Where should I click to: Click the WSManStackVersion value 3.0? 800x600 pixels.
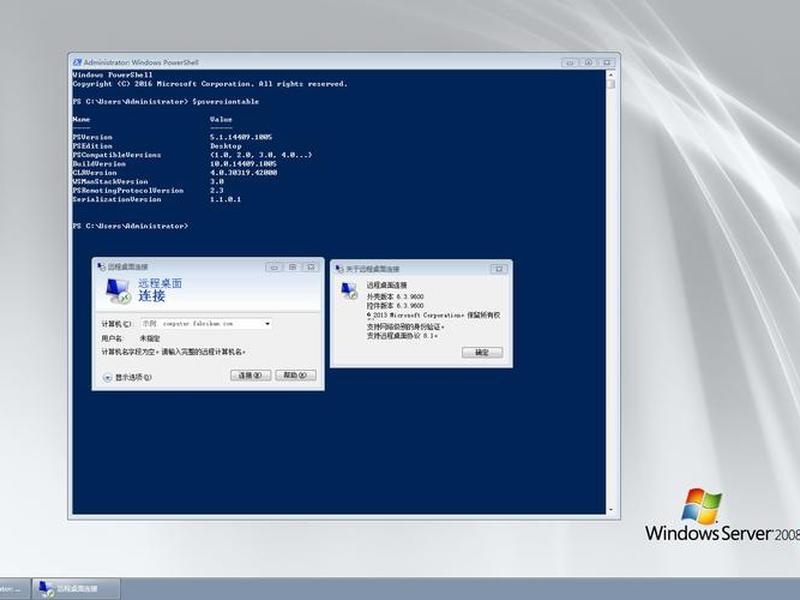[217, 182]
